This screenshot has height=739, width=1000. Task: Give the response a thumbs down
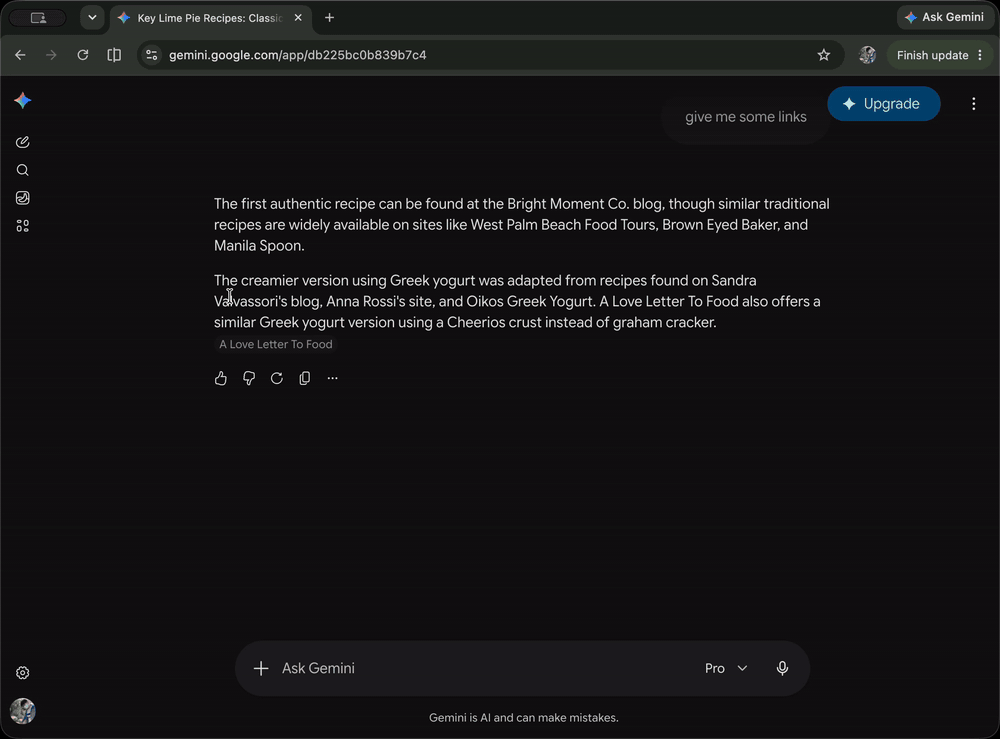tap(249, 378)
